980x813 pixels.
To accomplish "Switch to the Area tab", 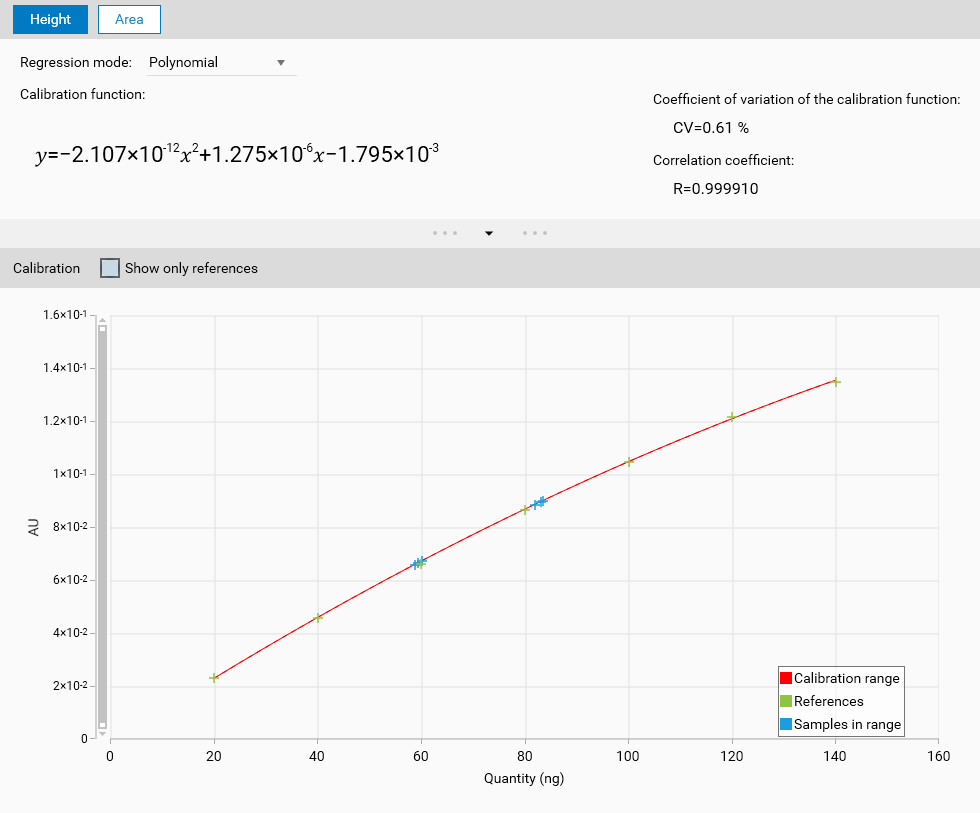I will (129, 19).
